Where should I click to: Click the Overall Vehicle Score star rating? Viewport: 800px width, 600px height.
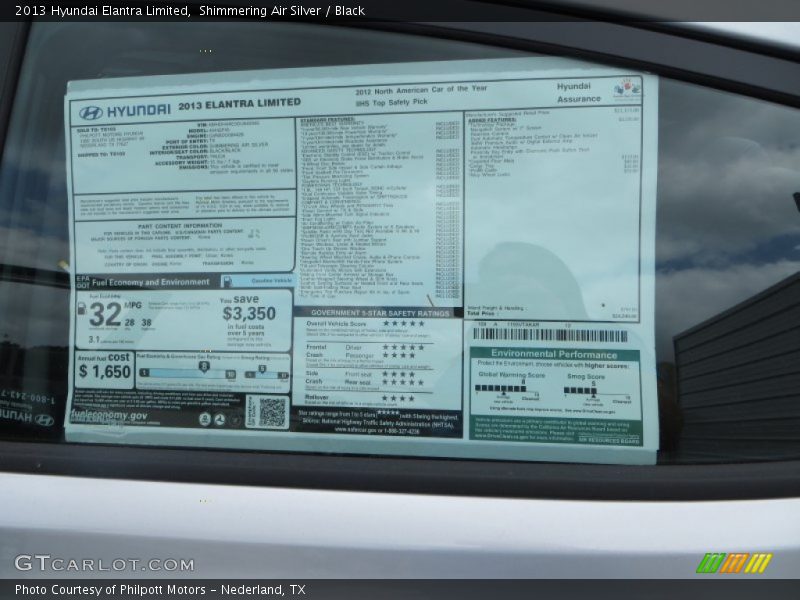pyautogui.click(x=404, y=323)
